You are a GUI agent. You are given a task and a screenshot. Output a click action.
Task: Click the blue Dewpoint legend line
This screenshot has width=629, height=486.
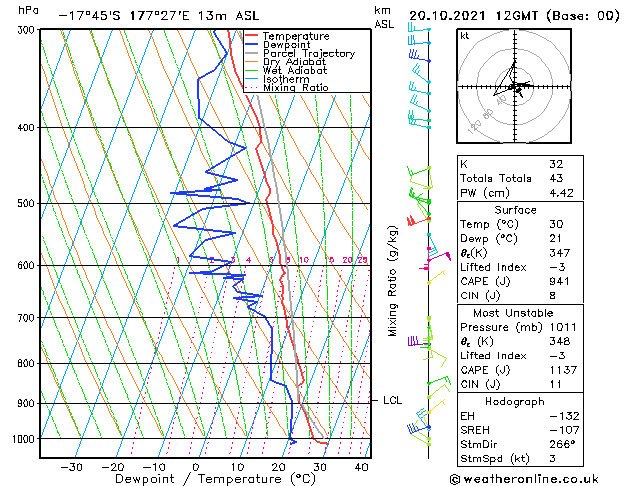tap(251, 45)
